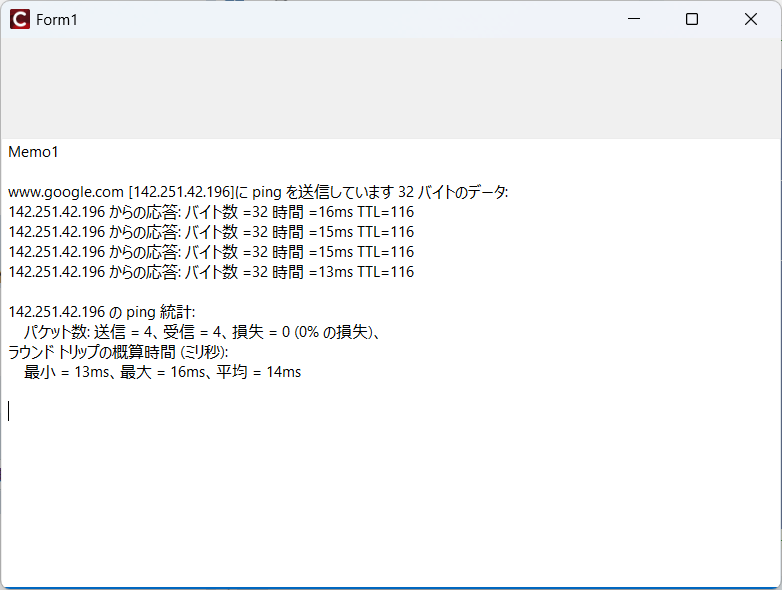The width and height of the screenshot is (782, 590).
Task: Click the '142.251.42.196 の ping 統計:' line
Action: 102,312
